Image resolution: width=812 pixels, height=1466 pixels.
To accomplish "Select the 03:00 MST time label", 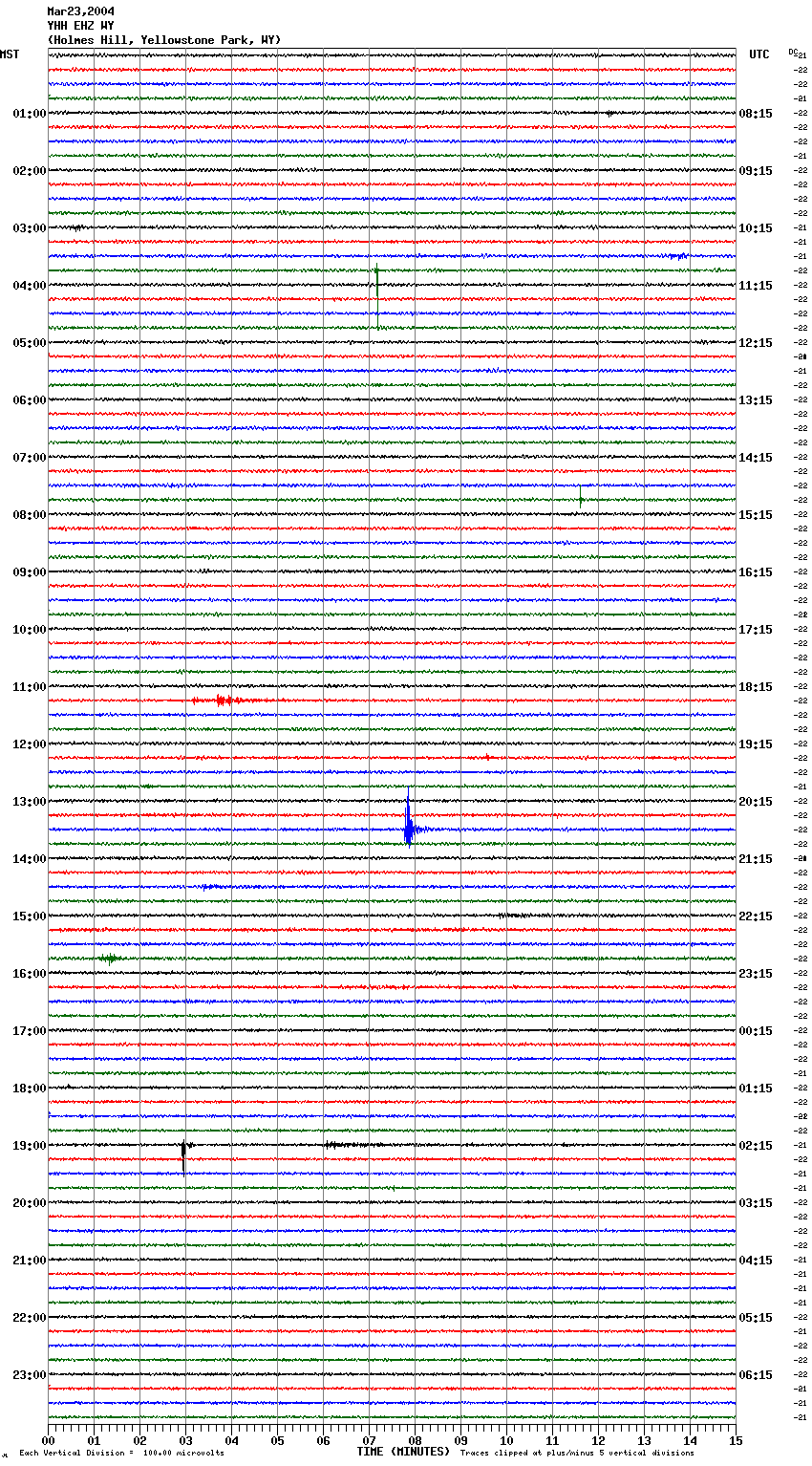I will pyautogui.click(x=30, y=228).
